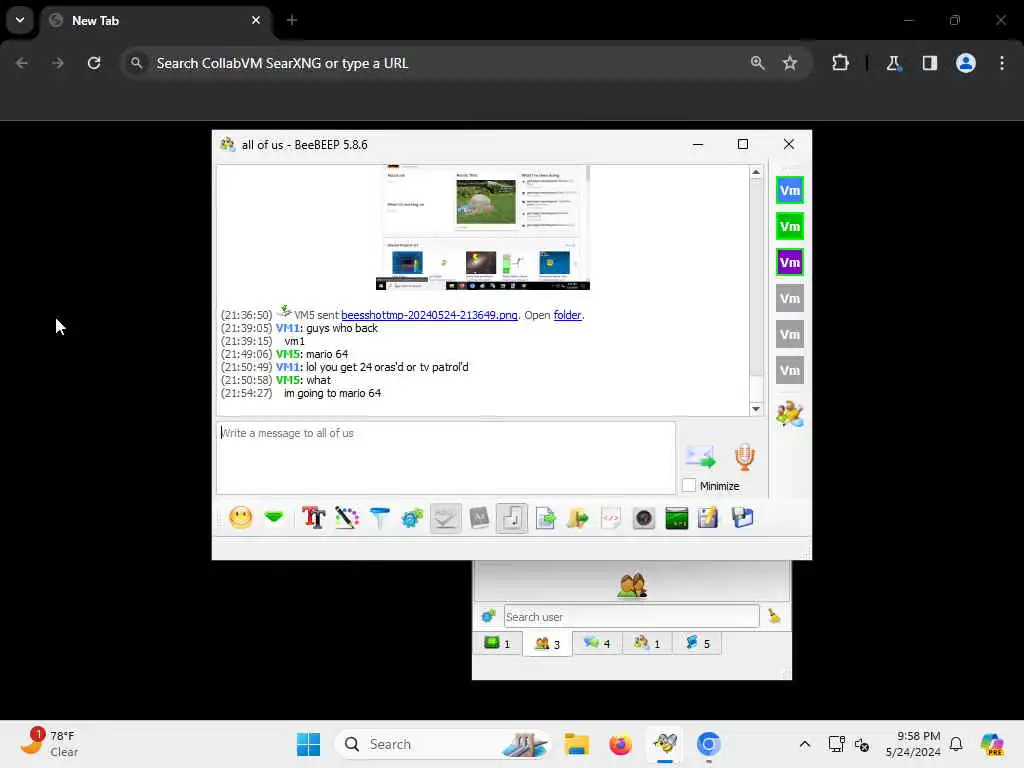Open Chrome extensions puzzle icon
Viewport: 1024px width, 768px height.
point(840,63)
